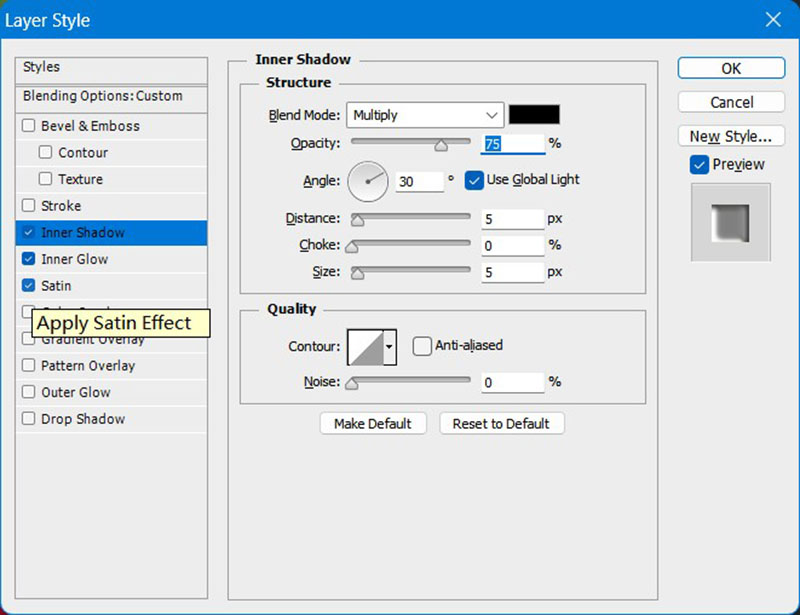Enable the Outer Glow checkbox
Screen dimensions: 800x615
tap(29, 391)
